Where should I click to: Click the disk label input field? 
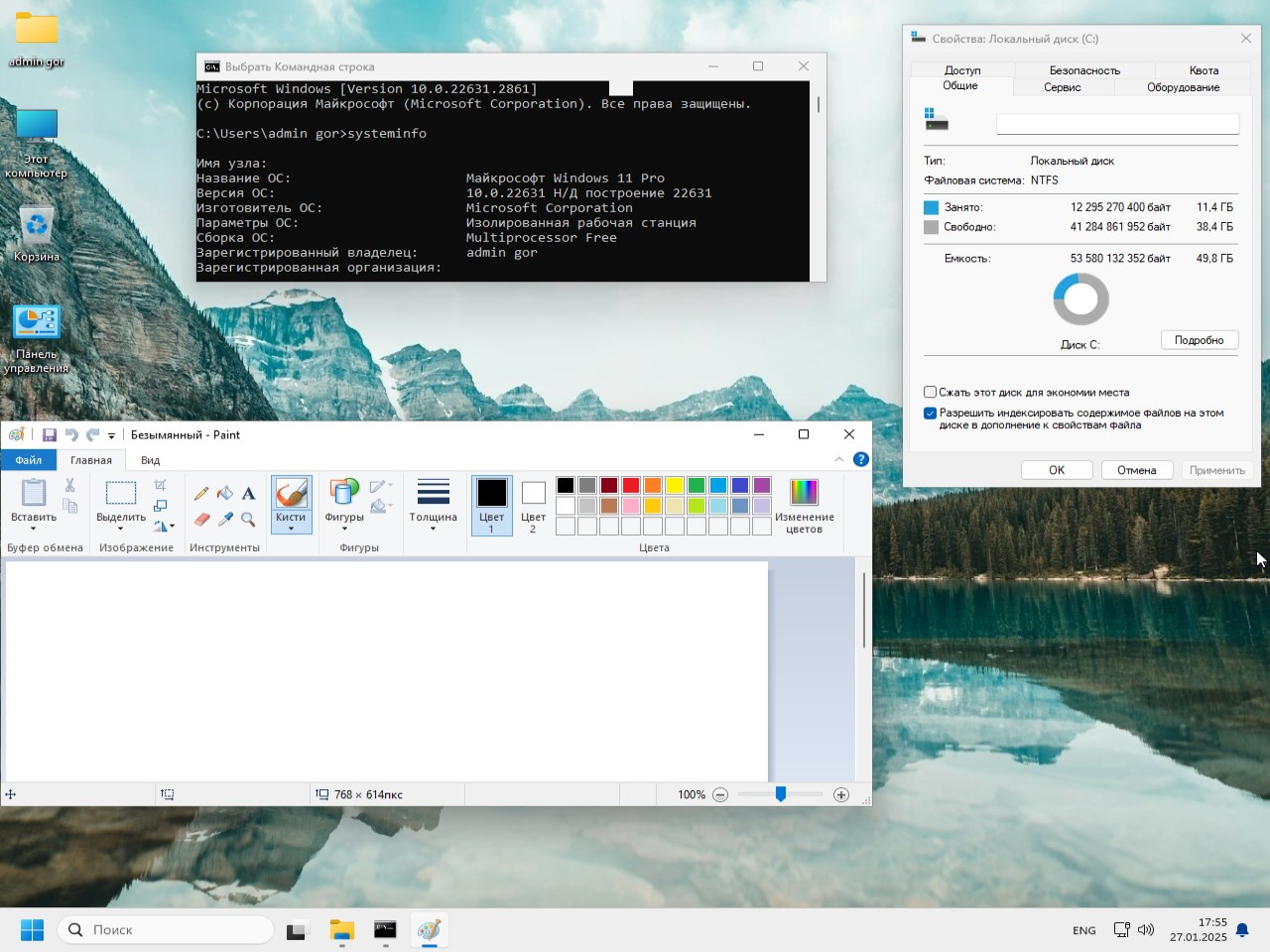(1117, 124)
